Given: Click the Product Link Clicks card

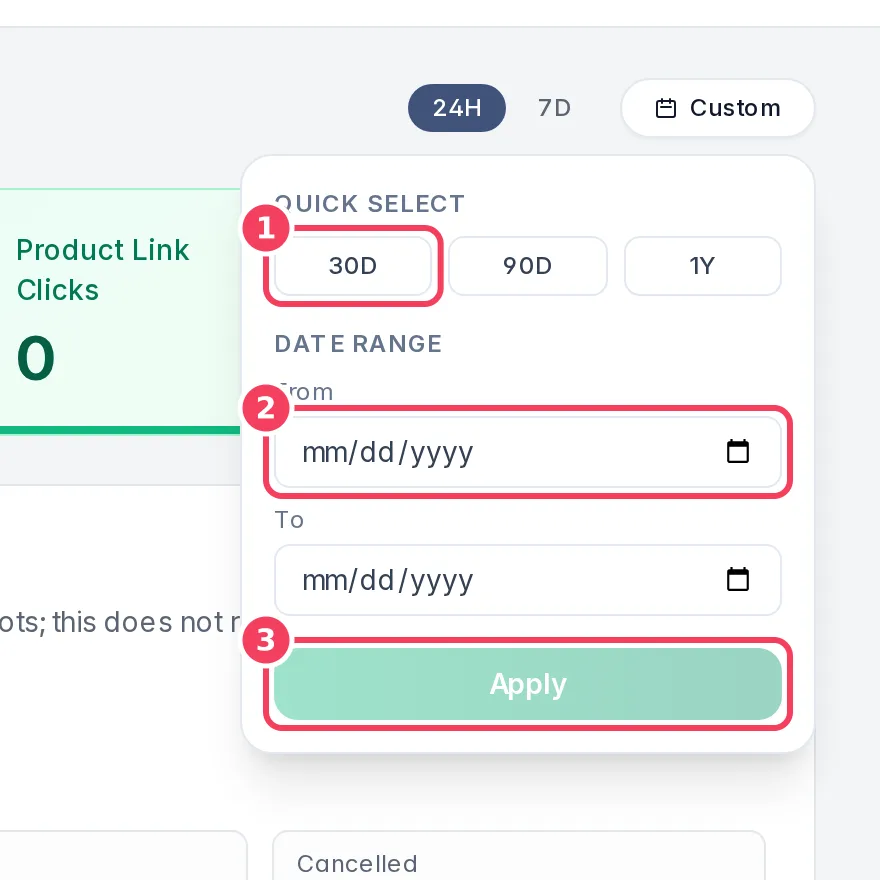Looking at the screenshot, I should [x=120, y=311].
